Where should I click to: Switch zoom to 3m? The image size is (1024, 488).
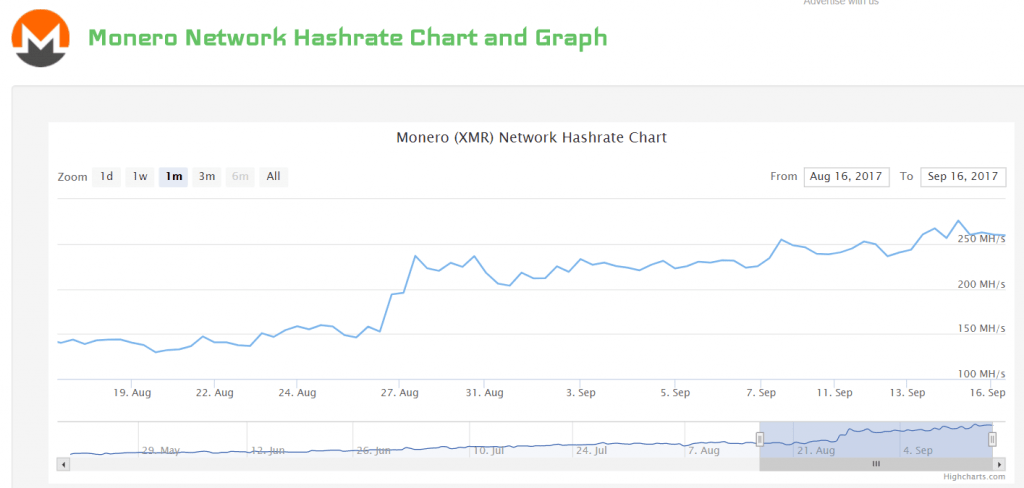[x=207, y=177]
